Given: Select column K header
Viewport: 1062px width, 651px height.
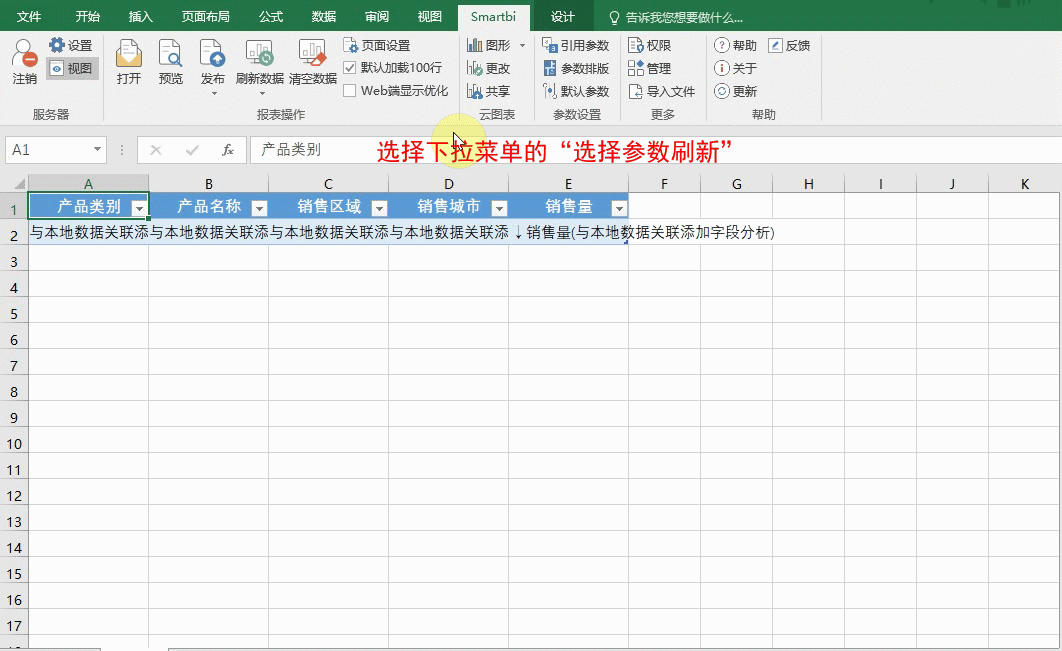Looking at the screenshot, I should (1025, 184).
